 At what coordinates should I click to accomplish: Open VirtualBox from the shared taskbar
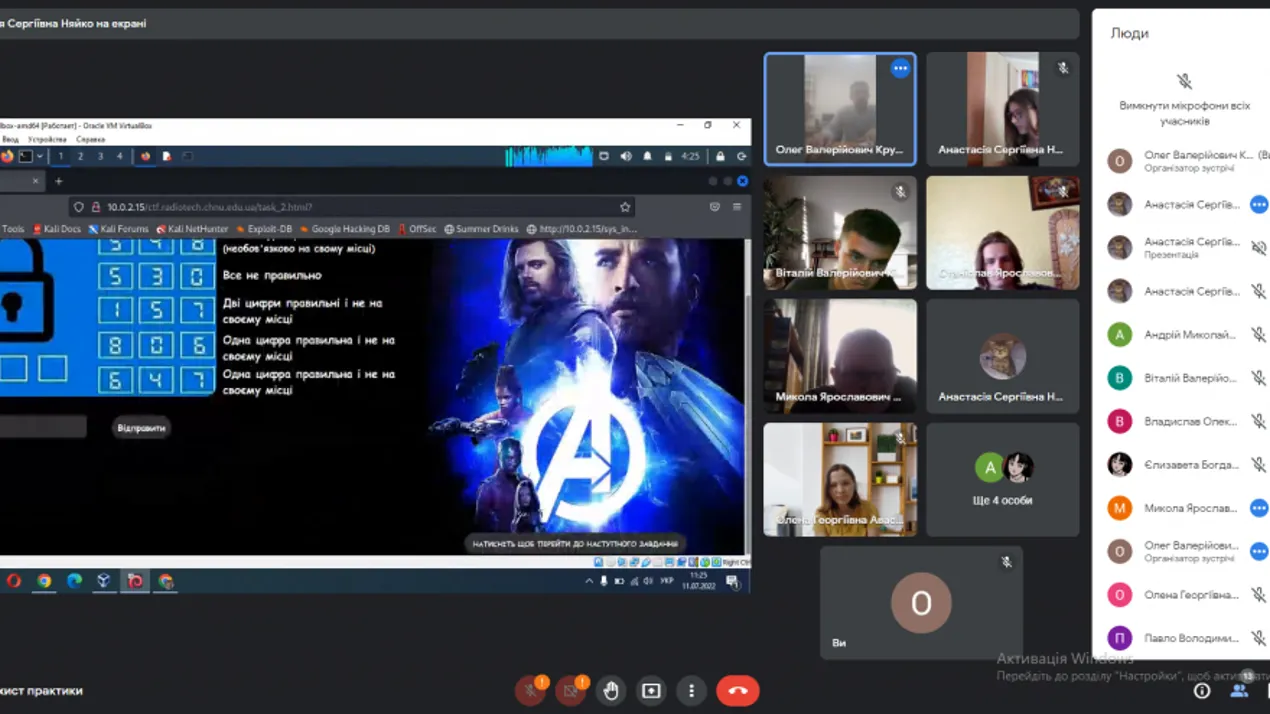point(104,581)
